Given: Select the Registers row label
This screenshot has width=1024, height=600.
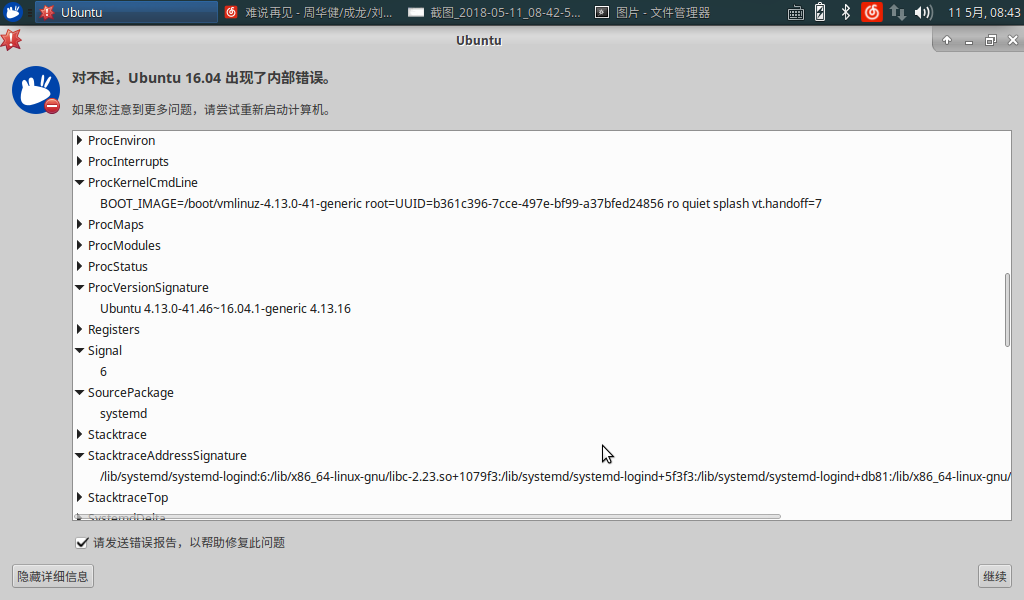Looking at the screenshot, I should pyautogui.click(x=114, y=330).
